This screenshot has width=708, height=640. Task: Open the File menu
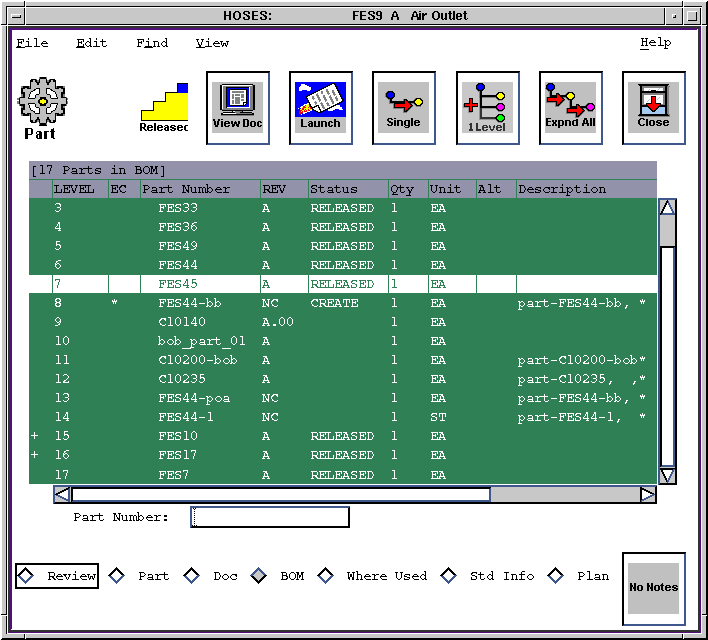coord(32,43)
